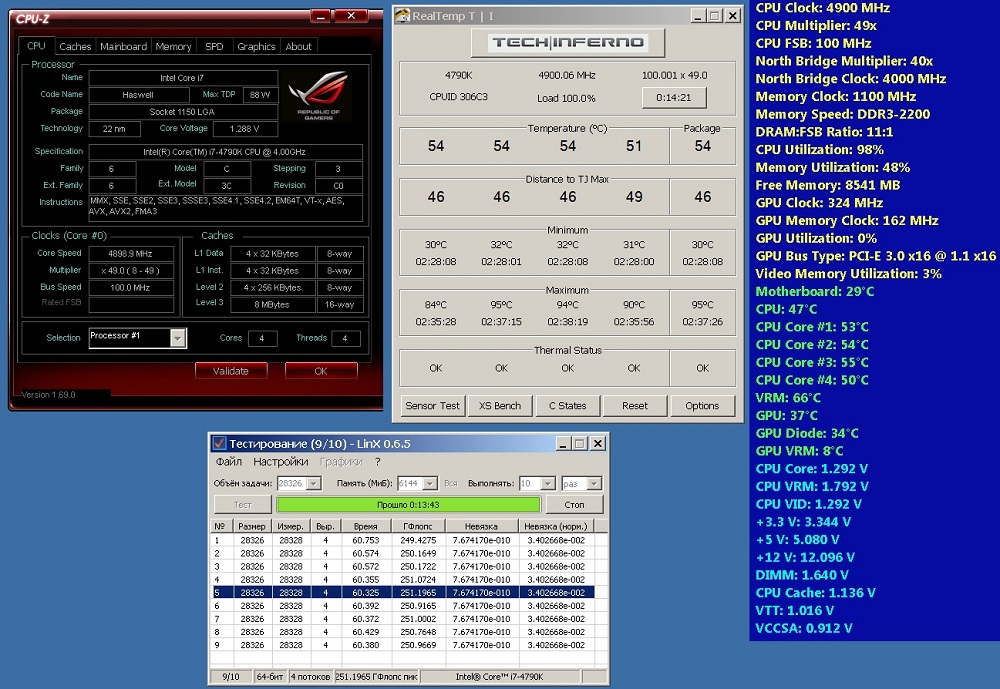This screenshot has width=1000, height=689.
Task: Open C States in RealTemp
Action: [x=568, y=406]
